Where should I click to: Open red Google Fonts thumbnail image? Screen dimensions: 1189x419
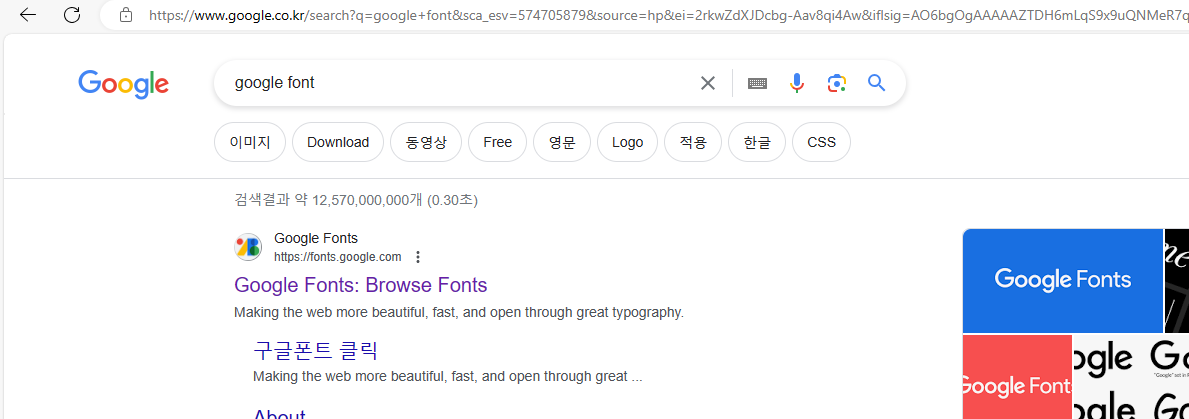tap(1017, 377)
